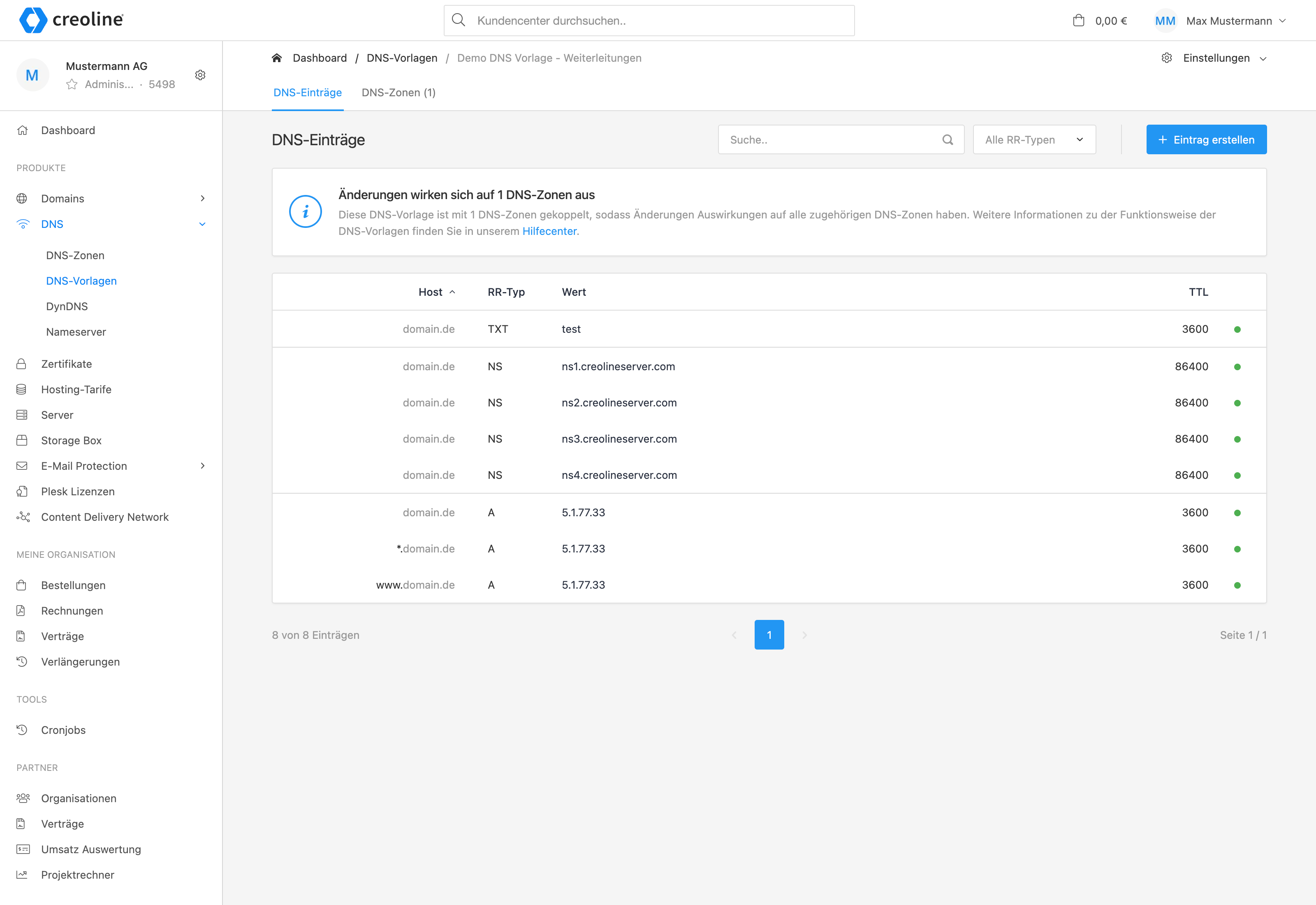1316x905 pixels.
Task: Click the Dashboard house icon in sidebar
Action: point(22,130)
